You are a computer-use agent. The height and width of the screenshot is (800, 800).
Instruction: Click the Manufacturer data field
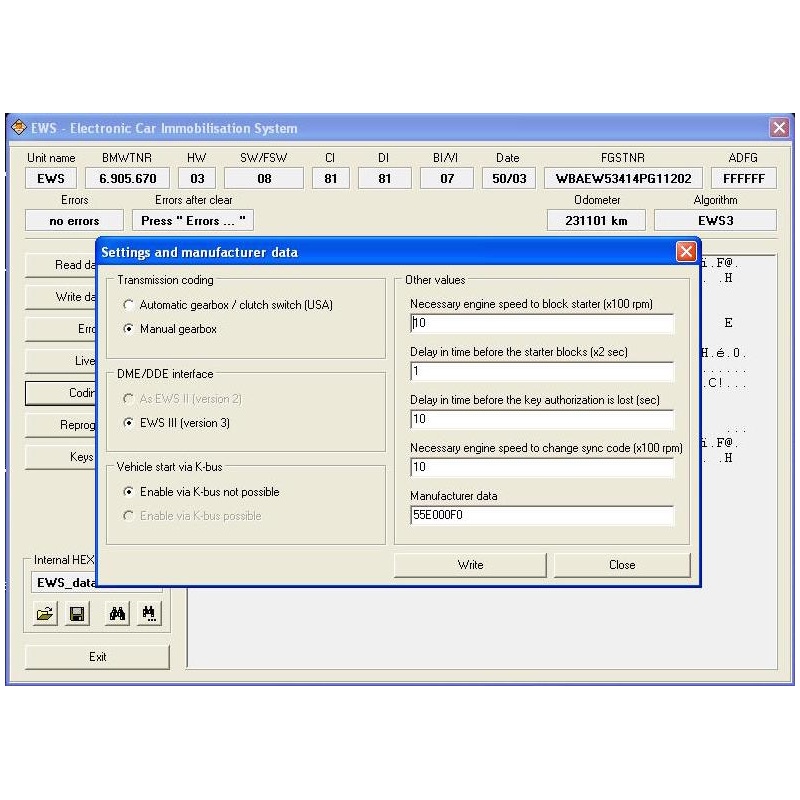tap(542, 515)
